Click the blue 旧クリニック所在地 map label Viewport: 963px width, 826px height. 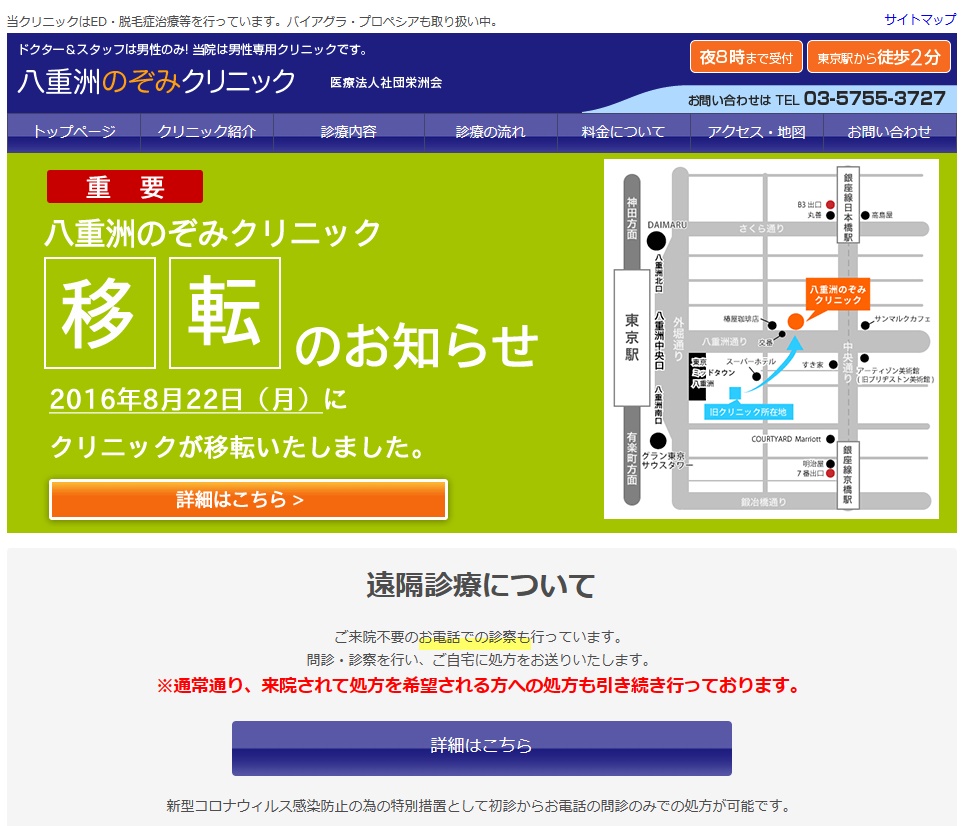(x=748, y=411)
